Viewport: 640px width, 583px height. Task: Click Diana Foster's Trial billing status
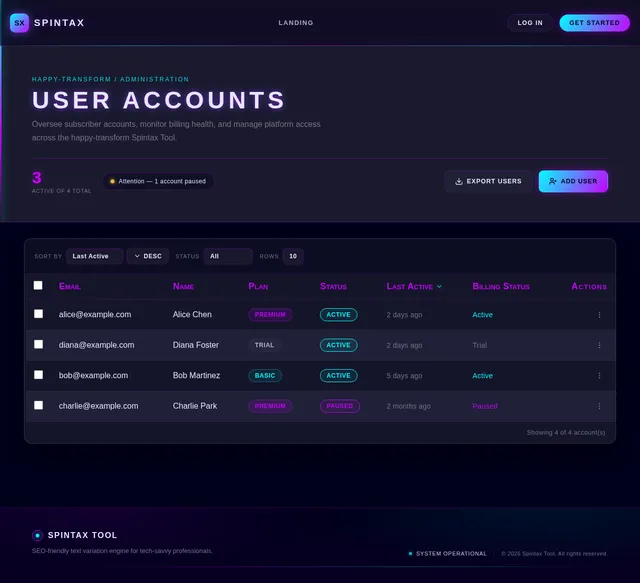[x=480, y=345]
